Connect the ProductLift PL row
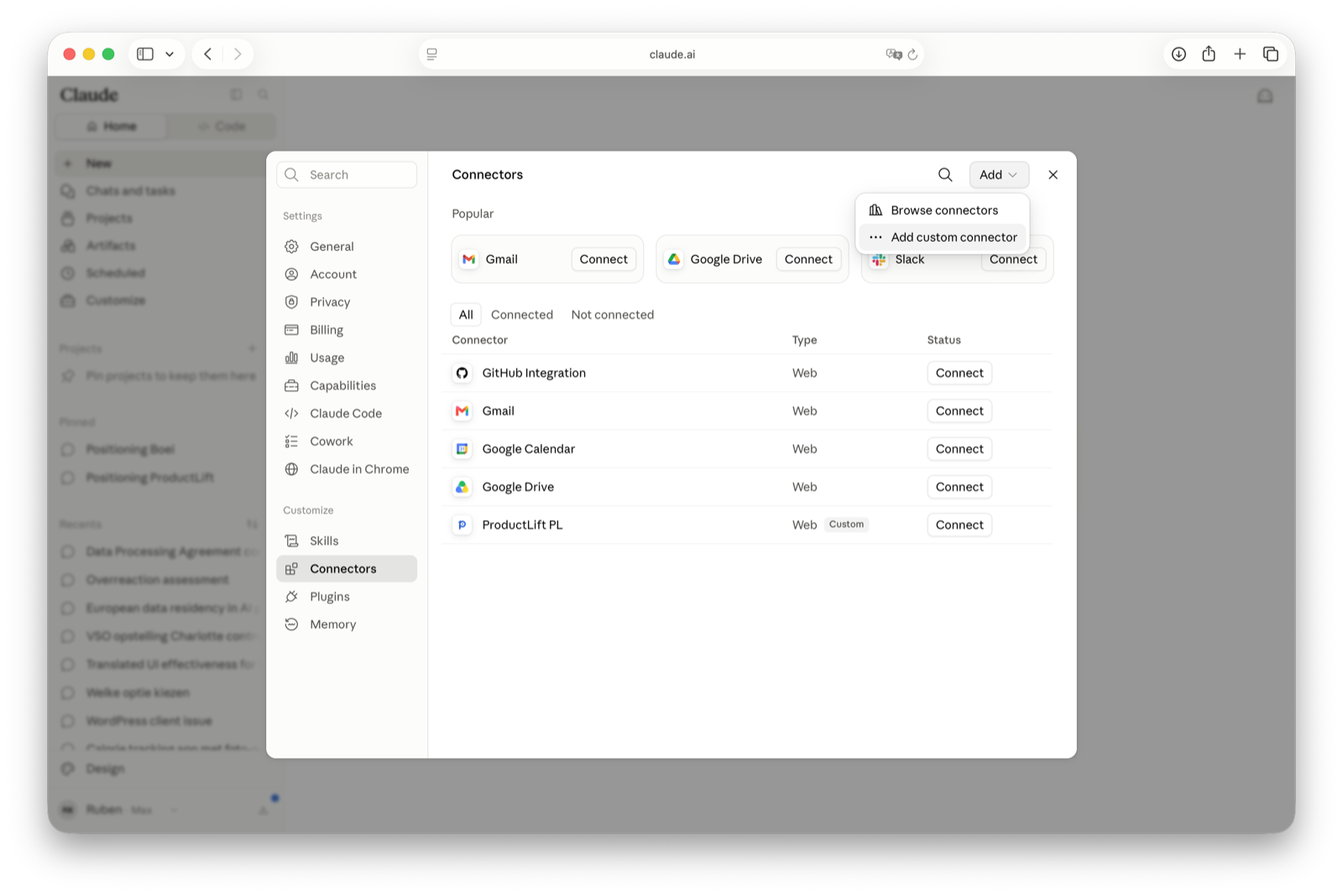The image size is (1343, 896). click(x=959, y=525)
